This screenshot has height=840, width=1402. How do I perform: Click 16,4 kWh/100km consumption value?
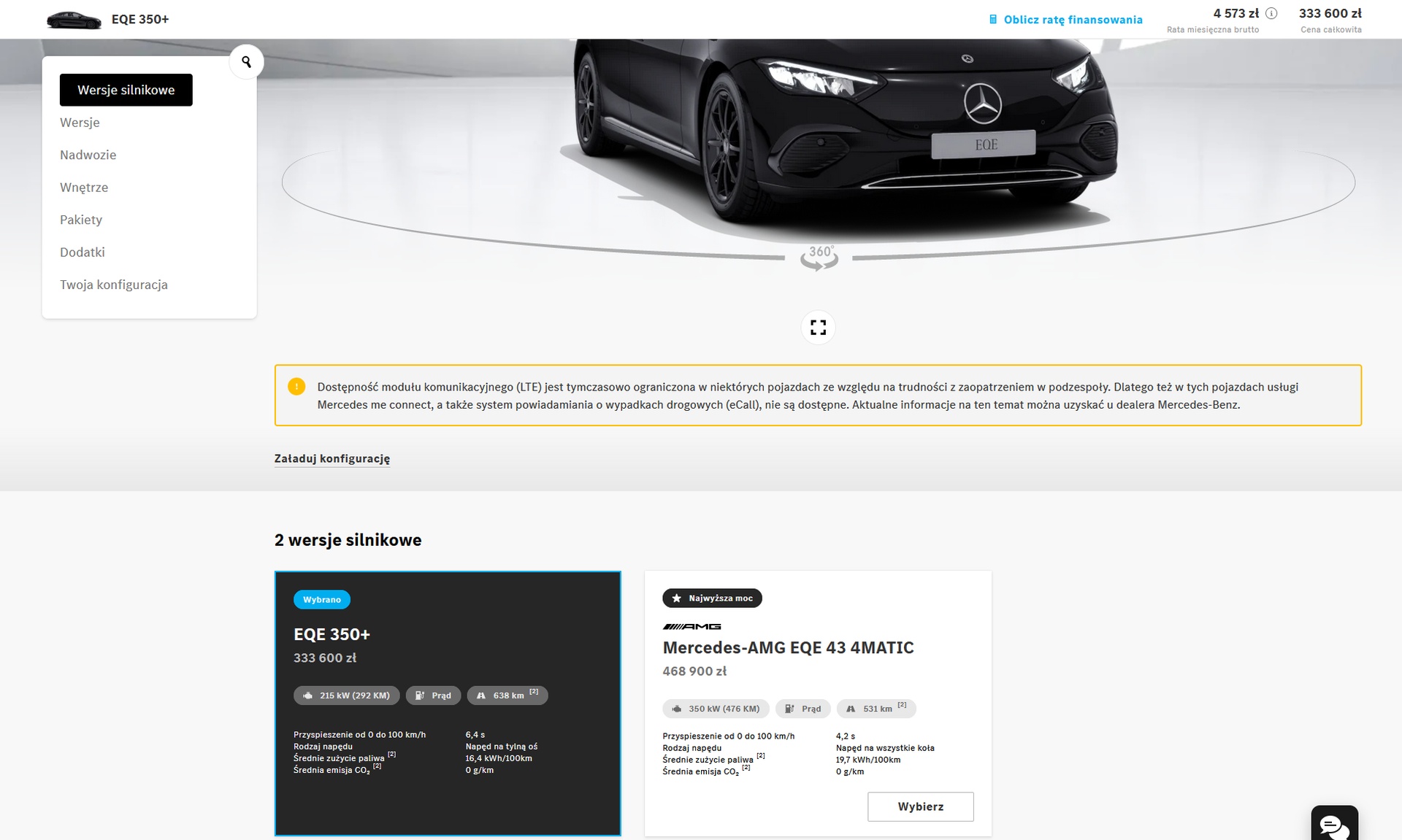499,758
